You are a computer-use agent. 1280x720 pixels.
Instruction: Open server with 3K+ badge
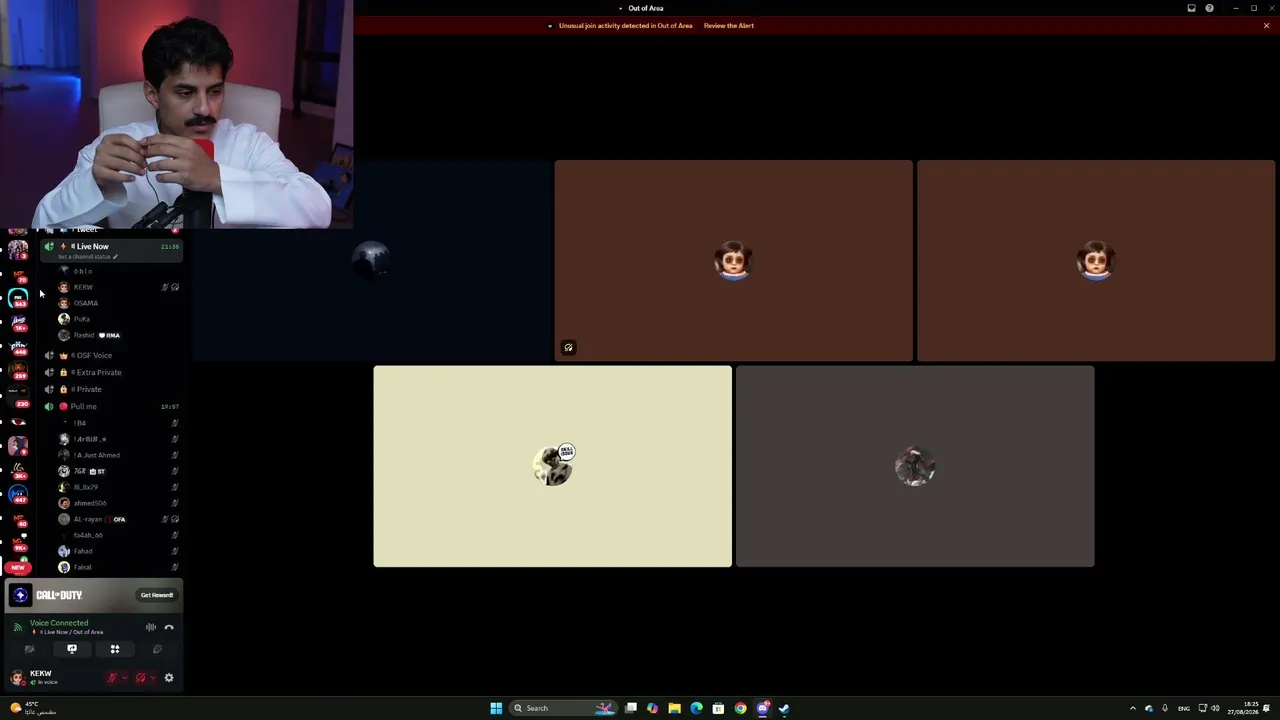pyautogui.click(x=18, y=470)
